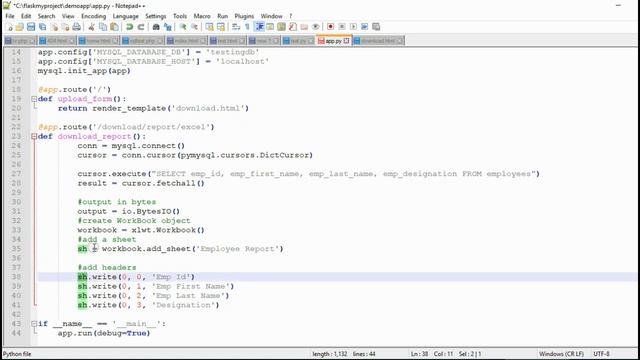Viewport: 640px width, 360px height.
Task: Toggle synchronized horizontal scrolling icon
Action: [221, 27]
